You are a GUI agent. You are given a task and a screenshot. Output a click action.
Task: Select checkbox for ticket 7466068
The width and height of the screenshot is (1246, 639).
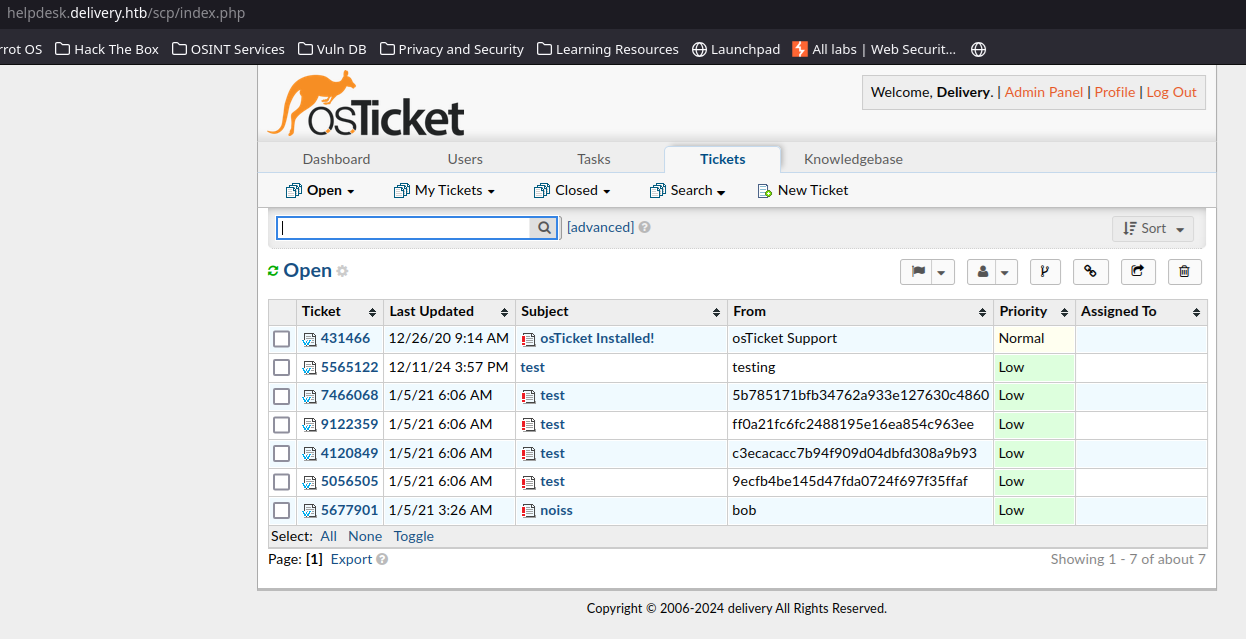pos(282,396)
